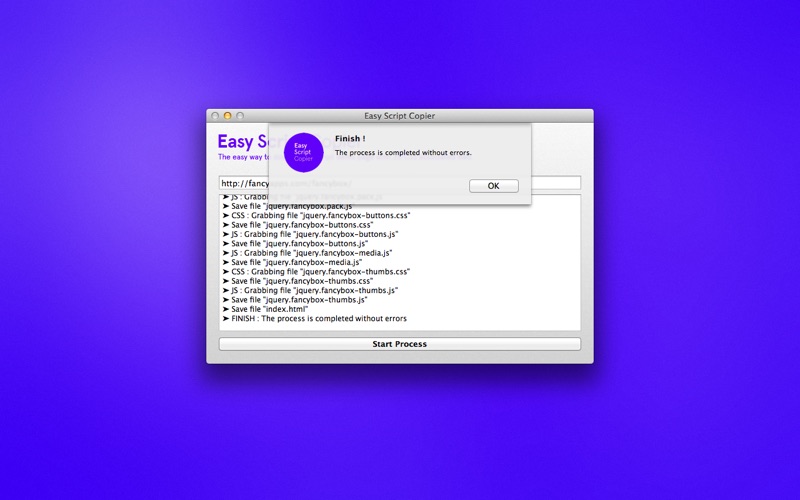Click the 'Easy Script Copier' window title
Image resolution: width=800 pixels, height=500 pixels.
point(399,116)
